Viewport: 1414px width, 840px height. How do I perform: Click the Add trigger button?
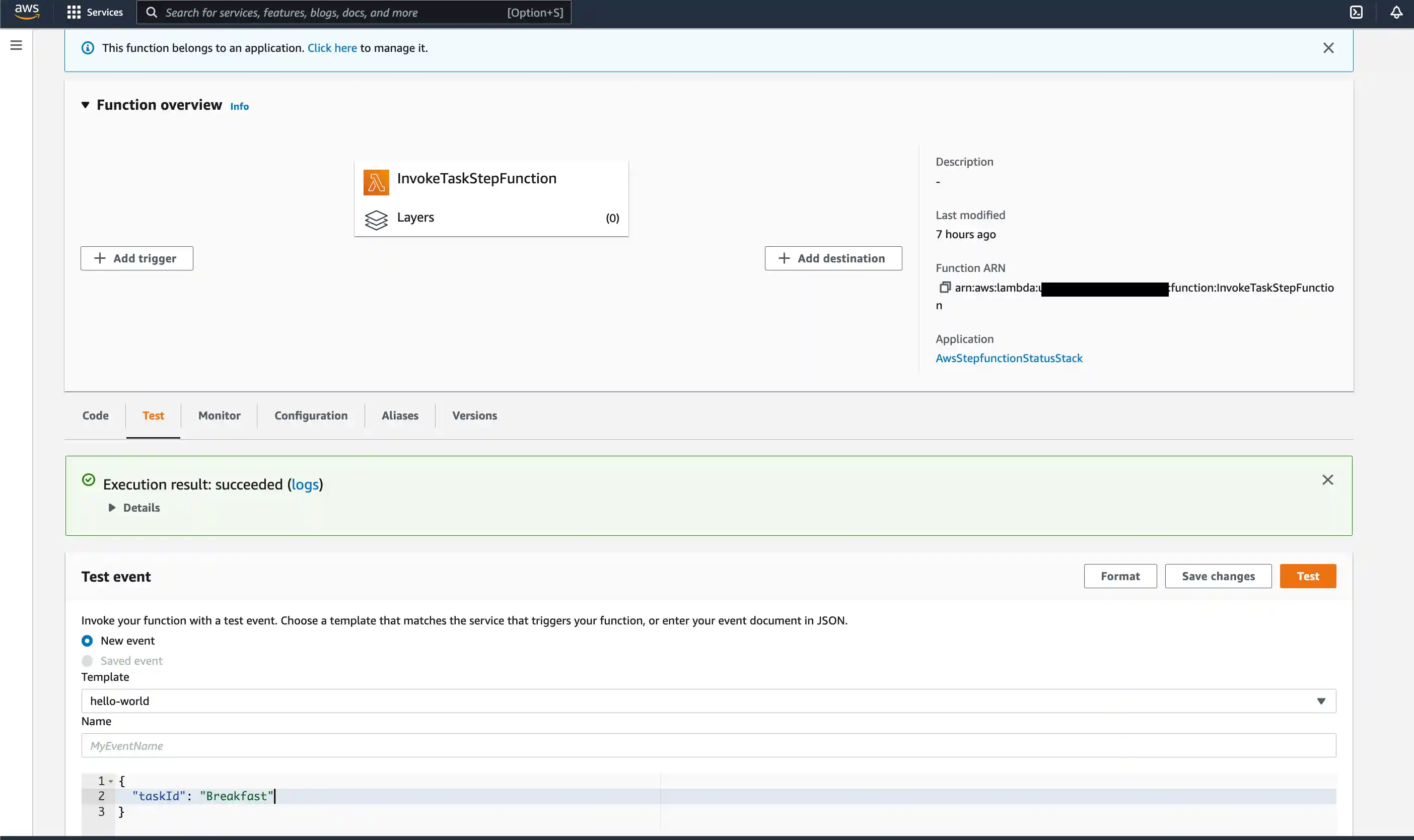click(136, 258)
